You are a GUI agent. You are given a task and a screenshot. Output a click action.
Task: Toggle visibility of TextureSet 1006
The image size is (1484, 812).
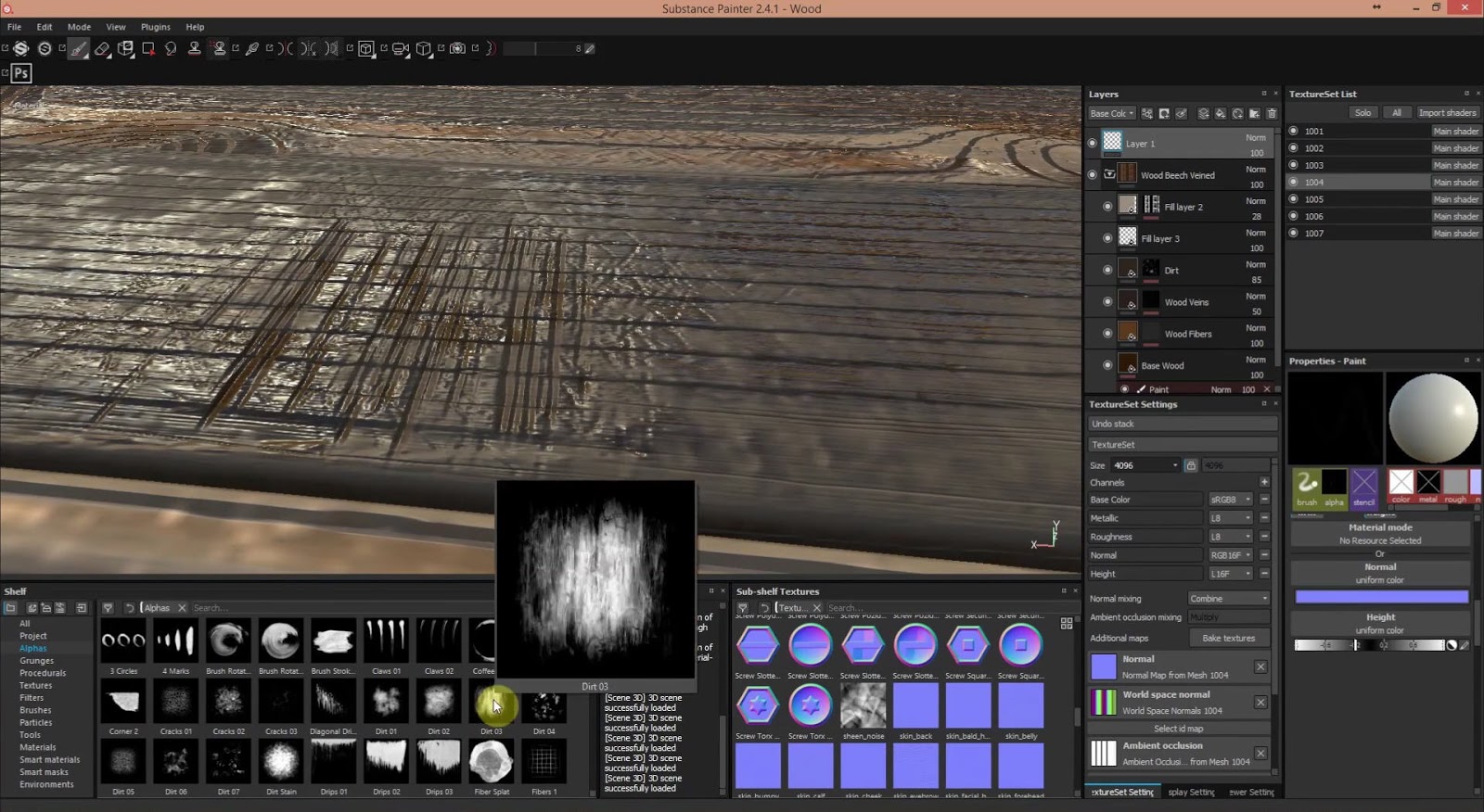[x=1294, y=216]
